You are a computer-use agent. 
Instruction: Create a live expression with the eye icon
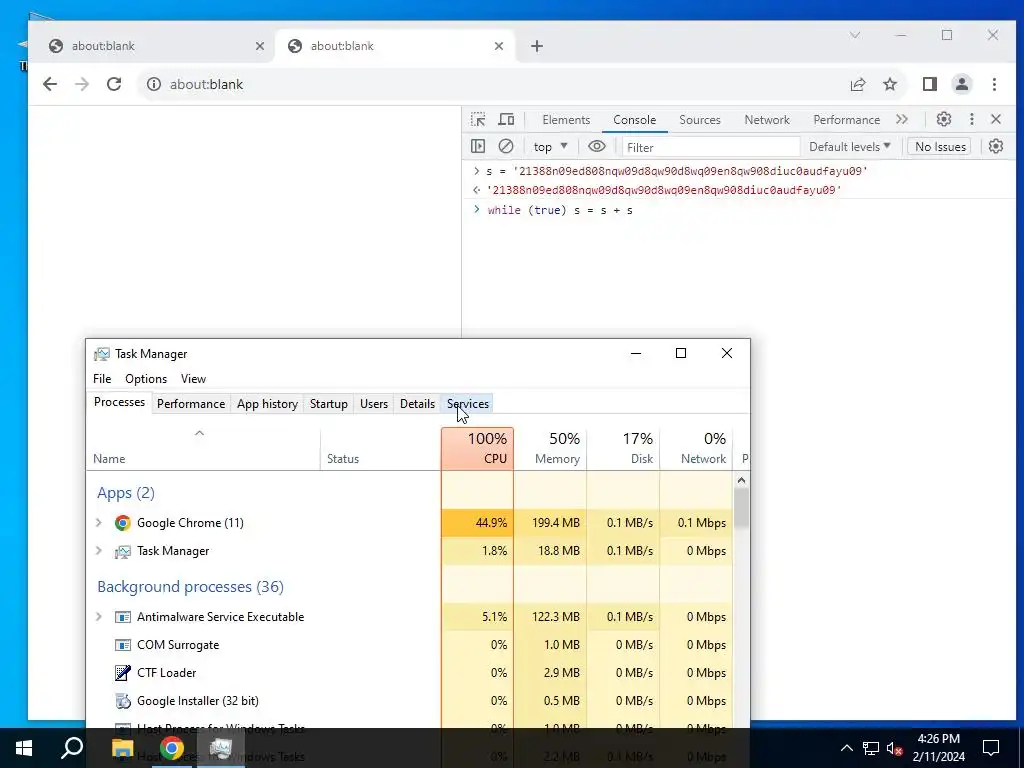(x=596, y=146)
